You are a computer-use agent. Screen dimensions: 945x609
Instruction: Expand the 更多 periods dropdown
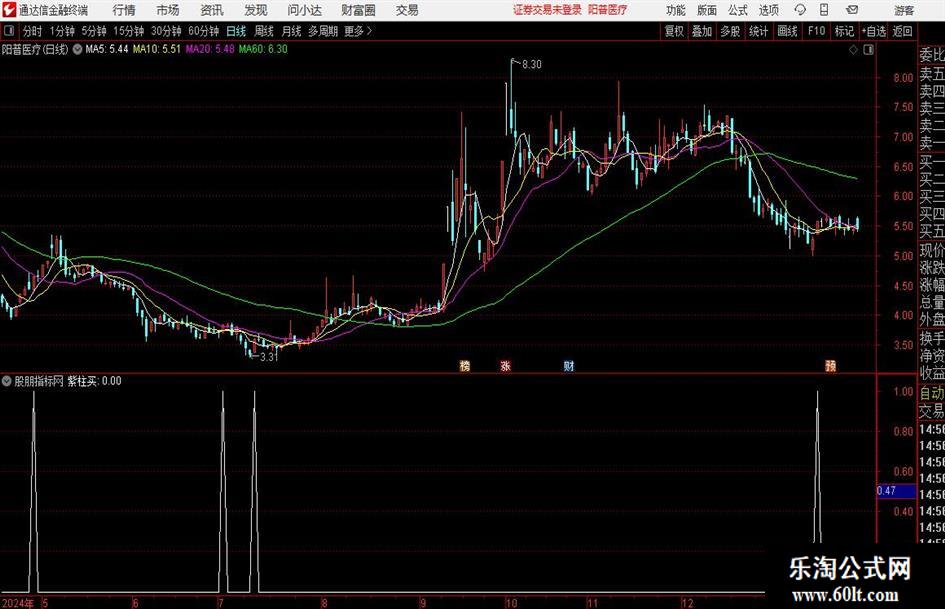[x=358, y=31]
